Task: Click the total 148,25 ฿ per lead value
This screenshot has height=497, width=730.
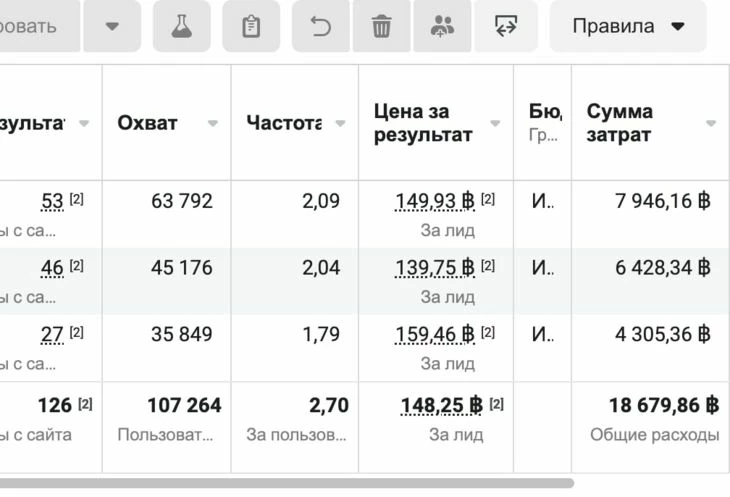Action: tap(441, 405)
